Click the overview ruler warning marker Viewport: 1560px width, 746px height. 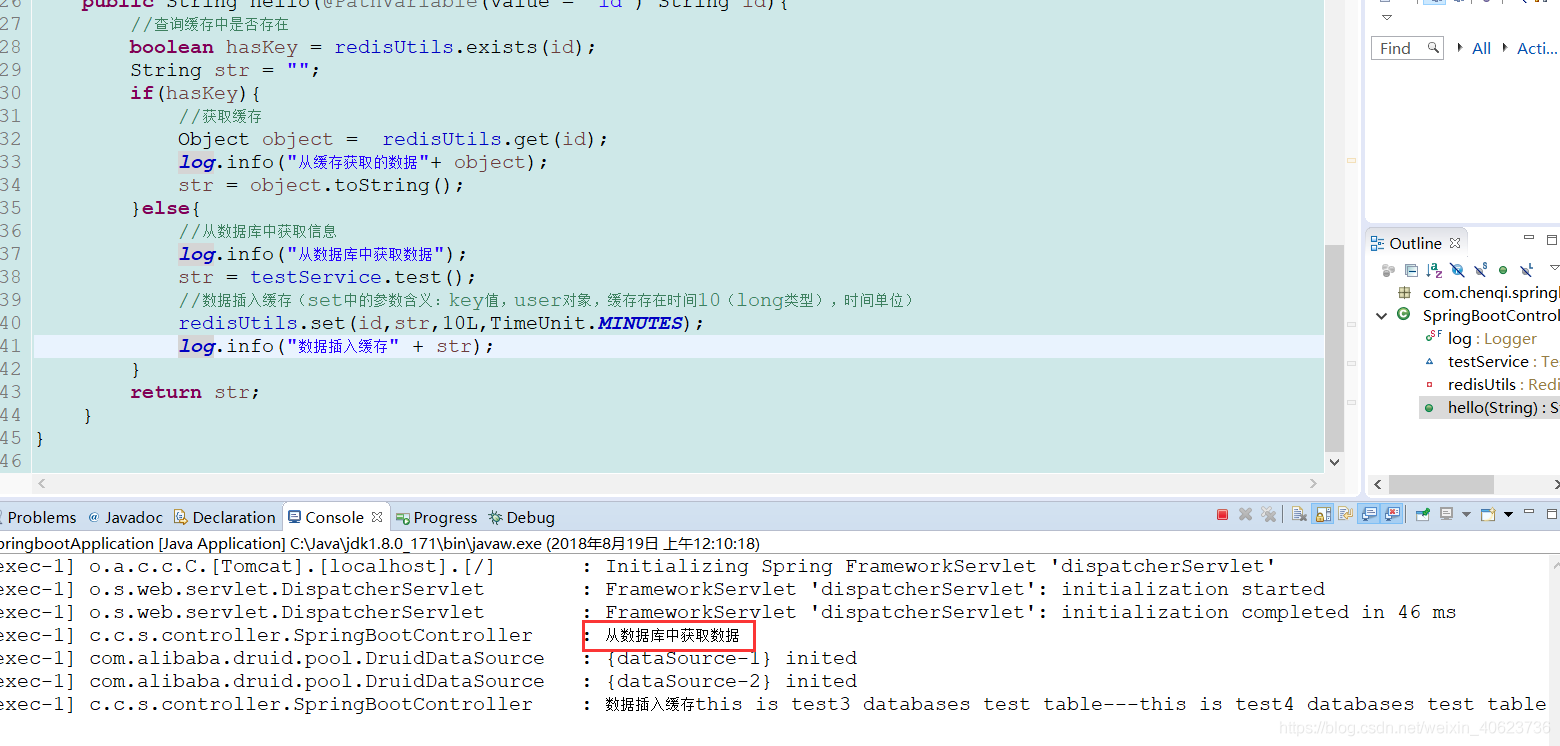point(1352,160)
